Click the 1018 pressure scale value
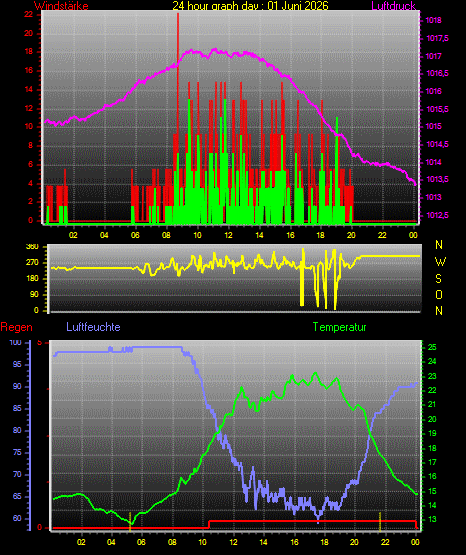The width and height of the screenshot is (466, 555). pyautogui.click(x=433, y=21)
